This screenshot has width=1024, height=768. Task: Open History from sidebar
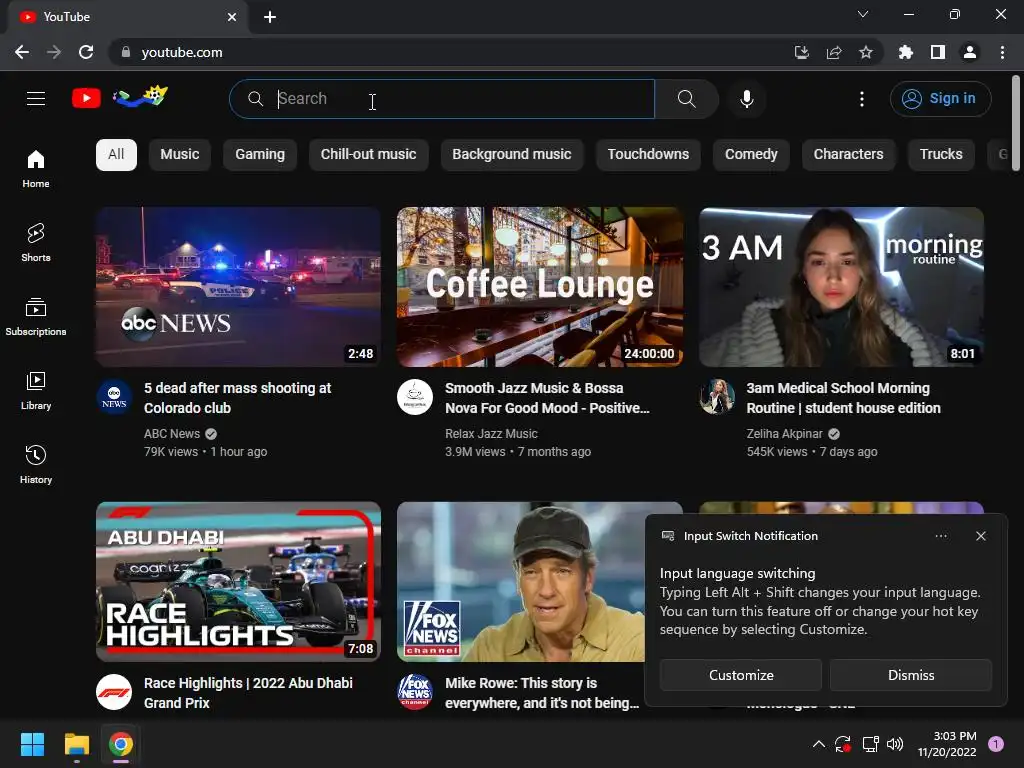pyautogui.click(x=36, y=464)
